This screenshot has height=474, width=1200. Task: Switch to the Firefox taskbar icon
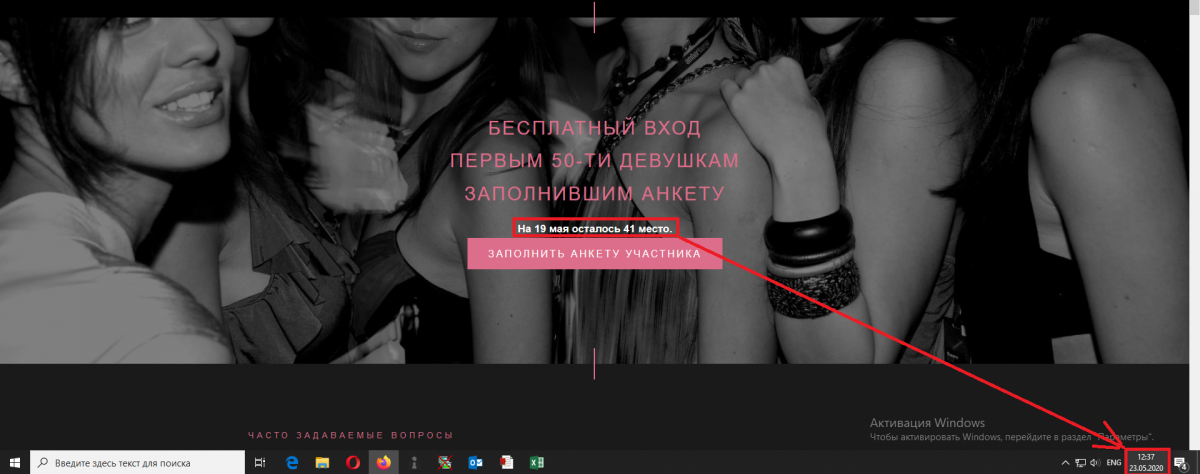[383, 463]
